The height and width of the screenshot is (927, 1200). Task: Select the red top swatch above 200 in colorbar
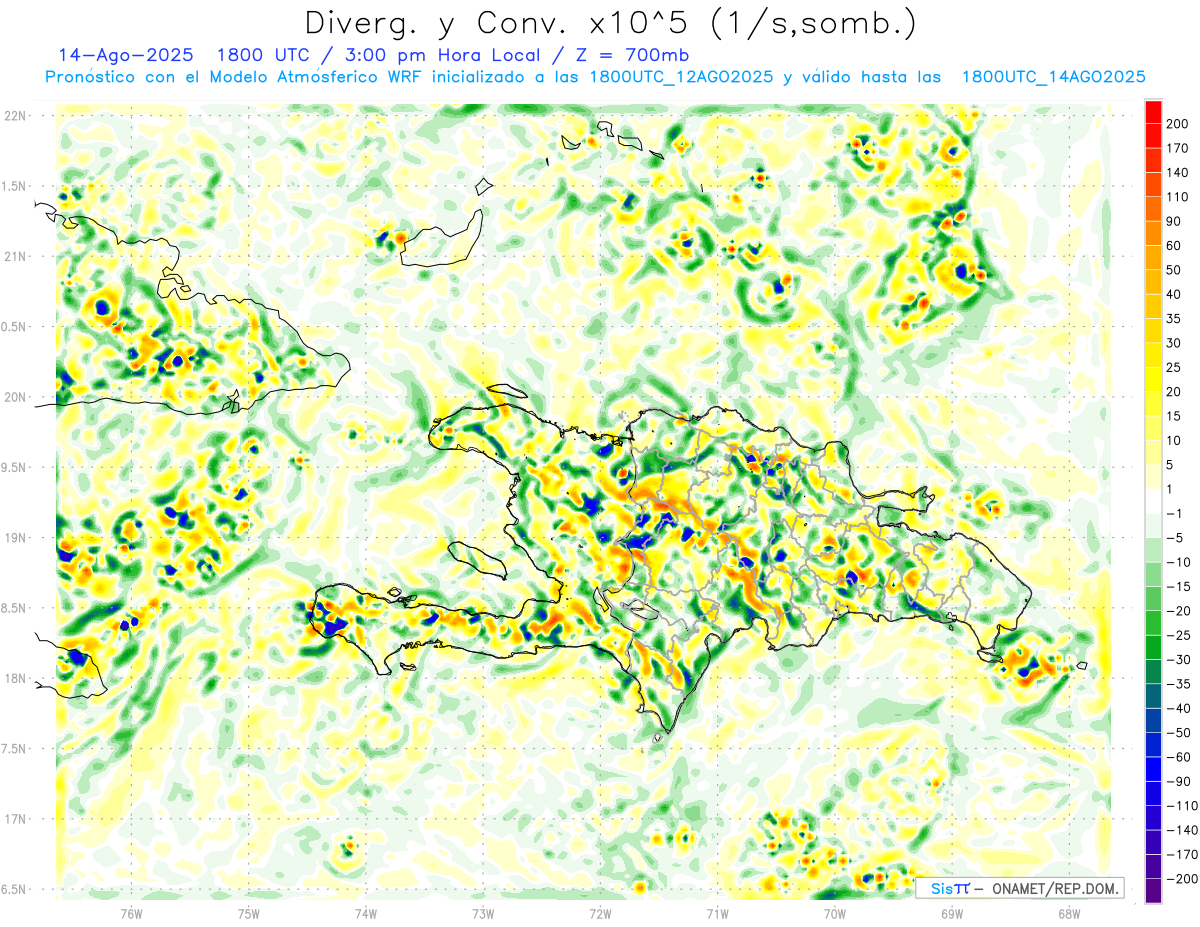tap(1153, 111)
